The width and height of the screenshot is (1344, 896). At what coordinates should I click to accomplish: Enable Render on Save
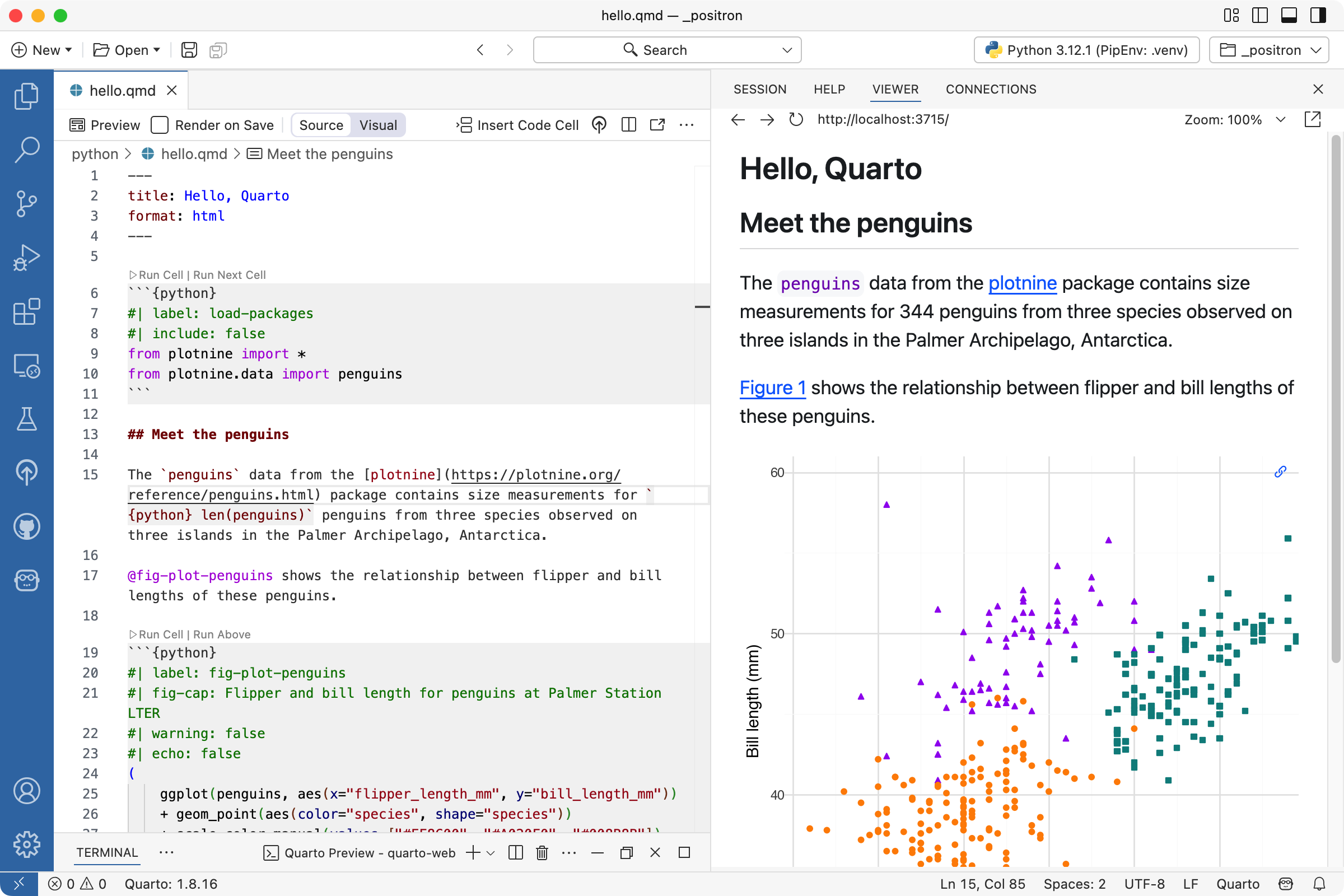[x=160, y=124]
